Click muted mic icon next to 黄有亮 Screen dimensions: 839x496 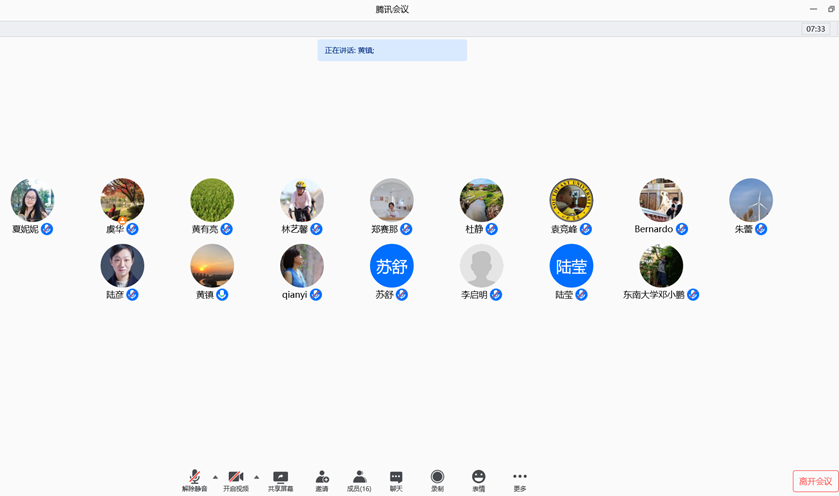pos(226,229)
